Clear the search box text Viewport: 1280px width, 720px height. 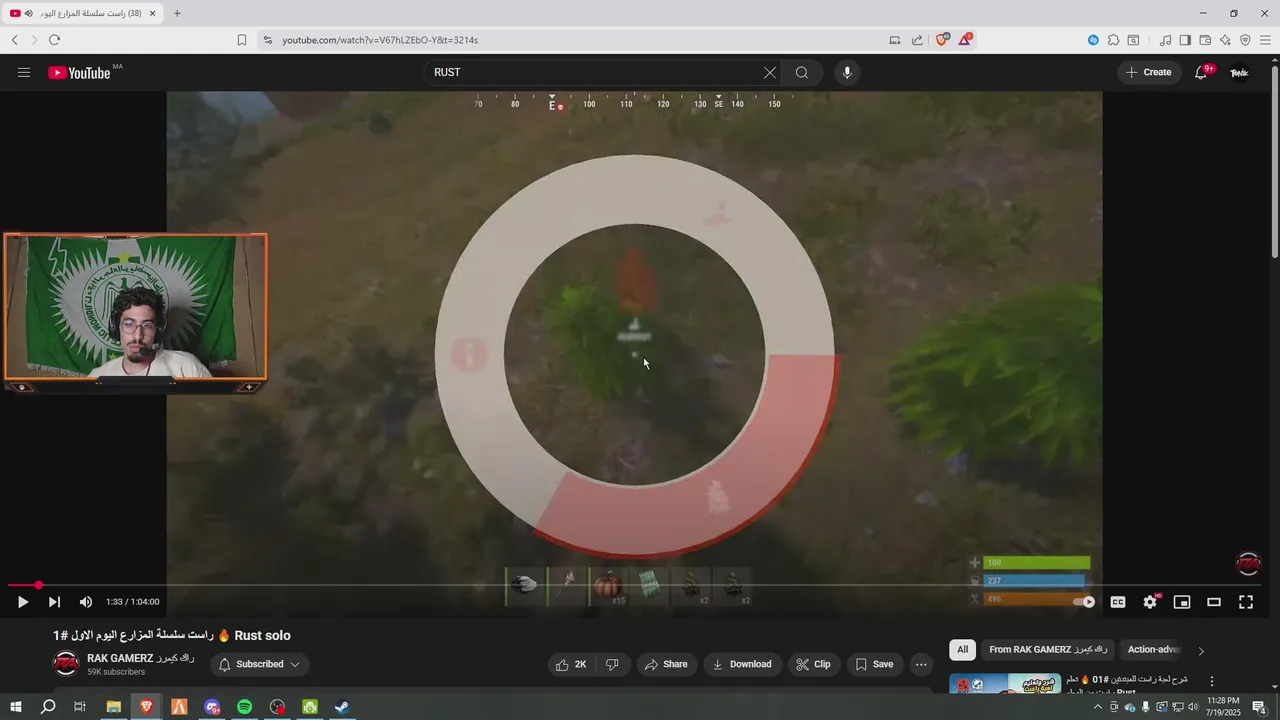pyautogui.click(x=770, y=72)
